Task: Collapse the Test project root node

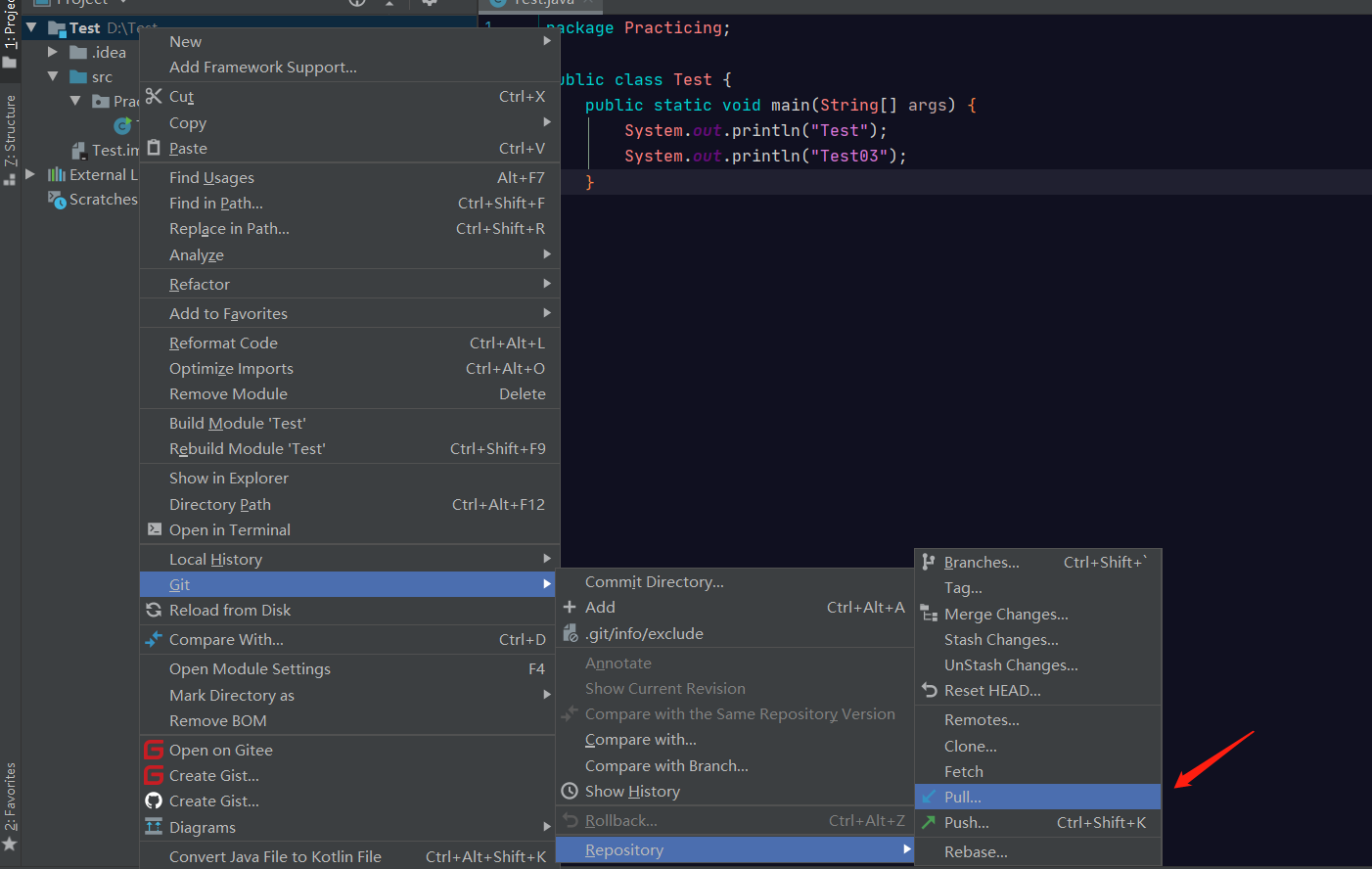Action: click(31, 27)
